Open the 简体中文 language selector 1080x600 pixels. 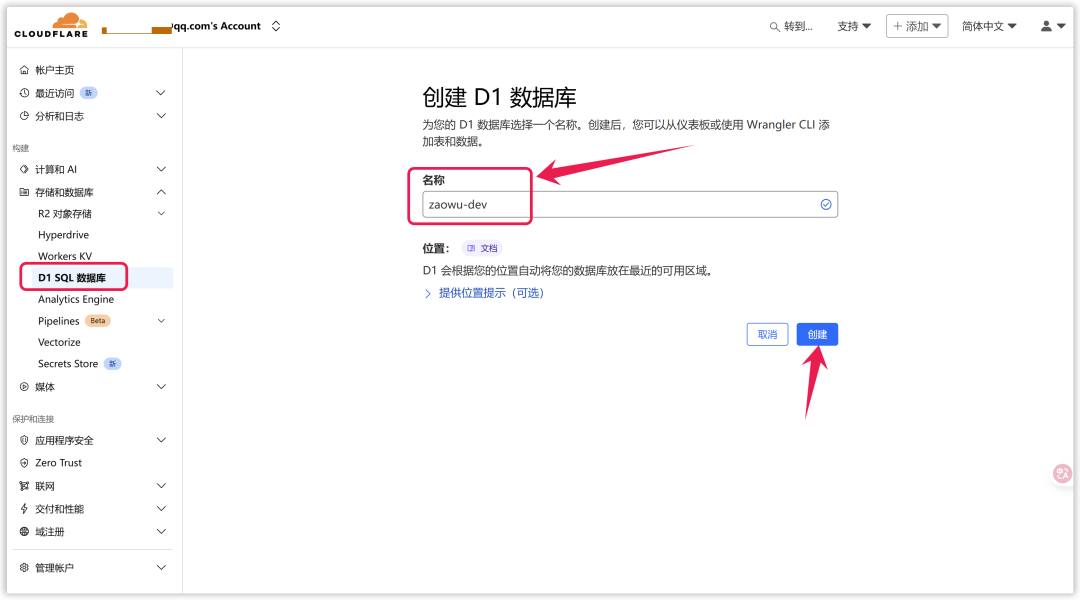coord(989,26)
